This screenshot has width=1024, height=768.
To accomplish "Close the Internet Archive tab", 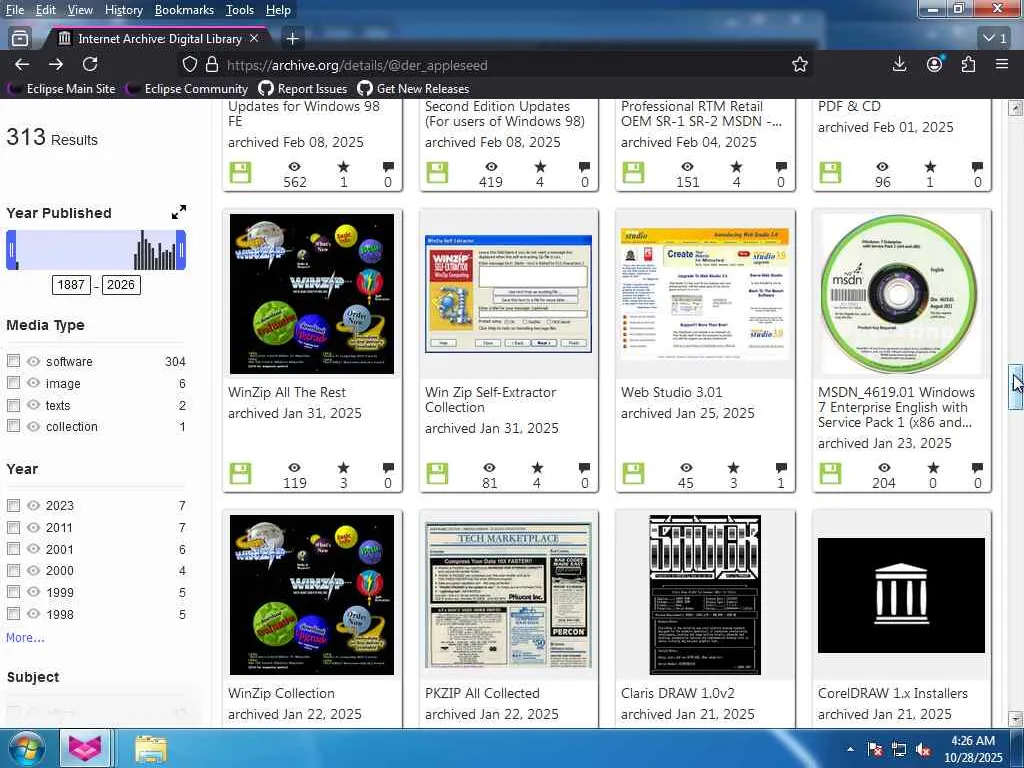I will click(254, 39).
